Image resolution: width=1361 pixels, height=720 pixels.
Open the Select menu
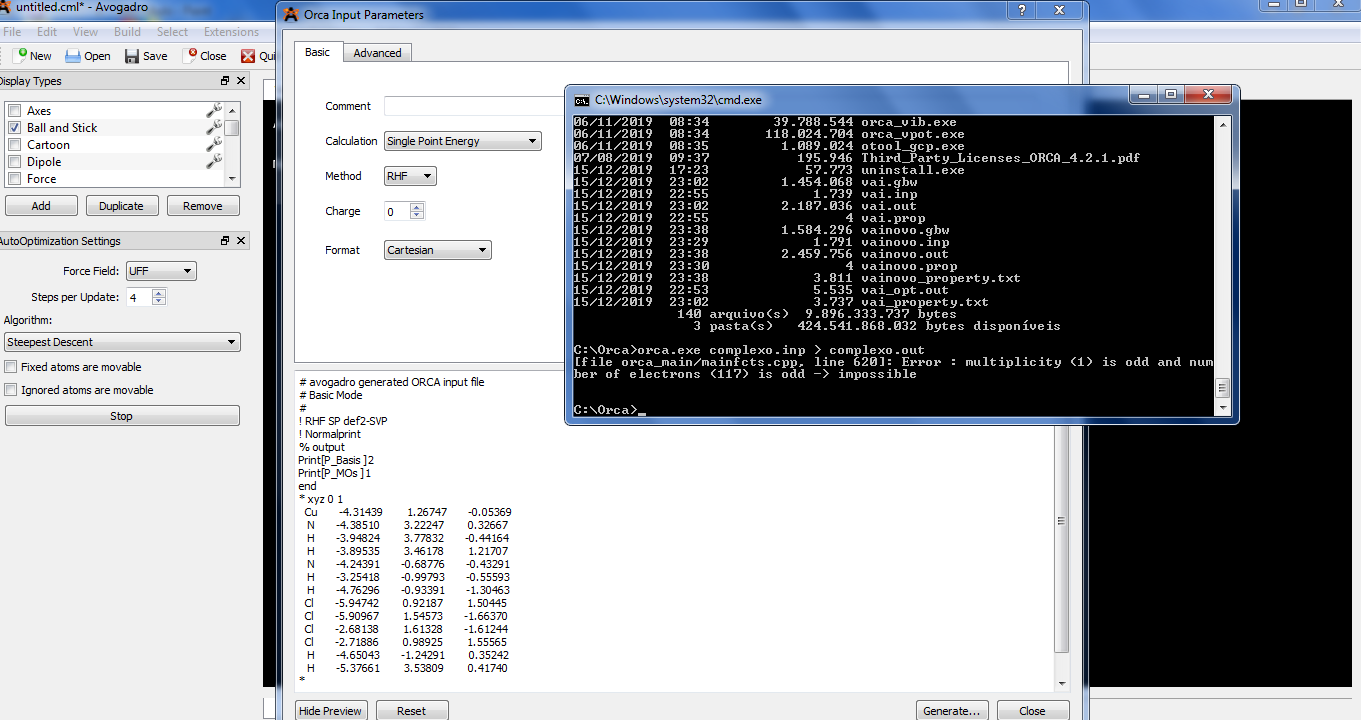(172, 32)
